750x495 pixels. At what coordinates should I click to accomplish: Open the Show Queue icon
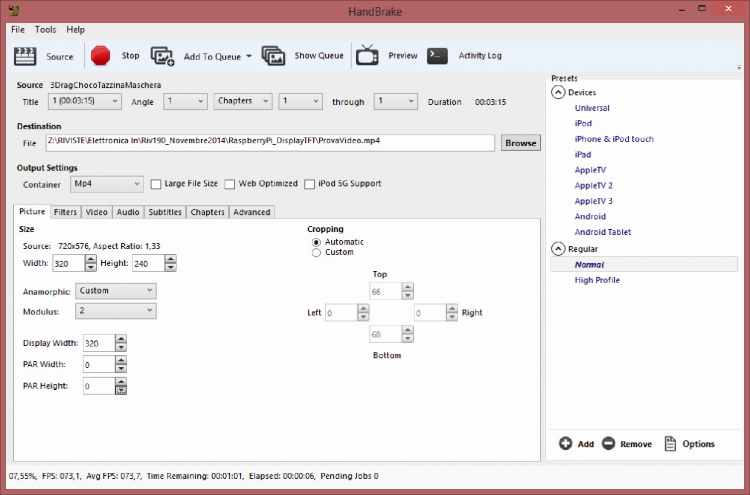[274, 55]
